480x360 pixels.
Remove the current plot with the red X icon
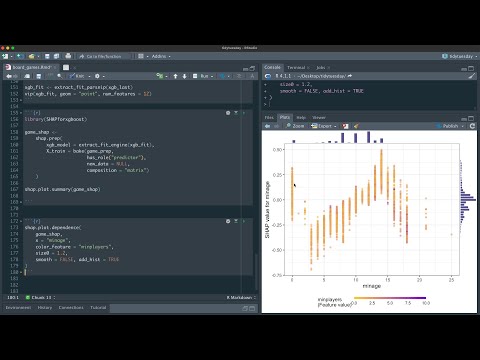(346, 126)
